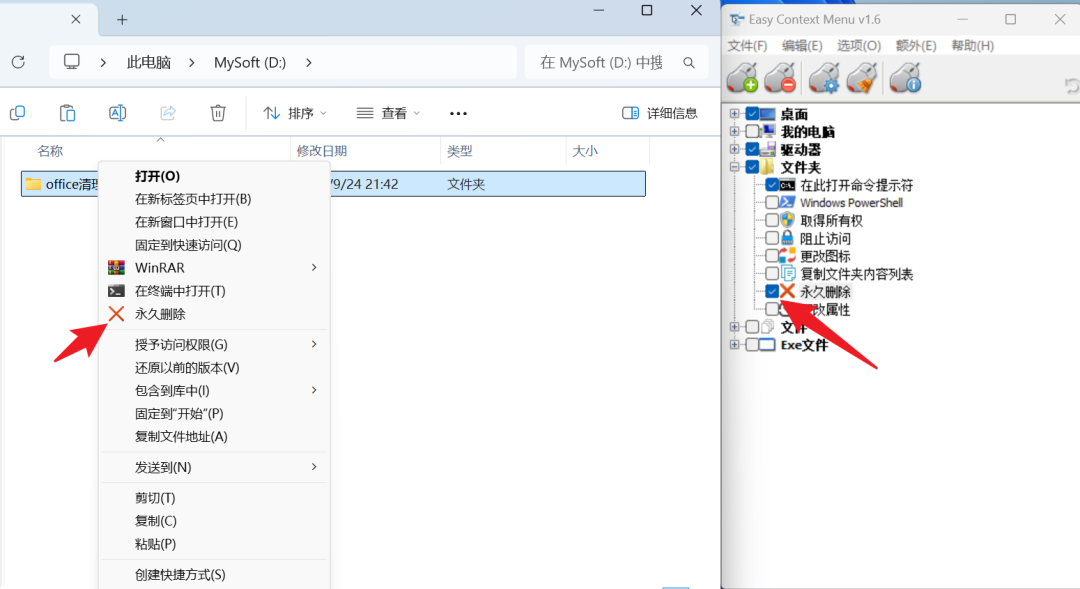This screenshot has width=1080, height=589.
Task: Expand the 我的电脑 tree node
Action: click(734, 132)
